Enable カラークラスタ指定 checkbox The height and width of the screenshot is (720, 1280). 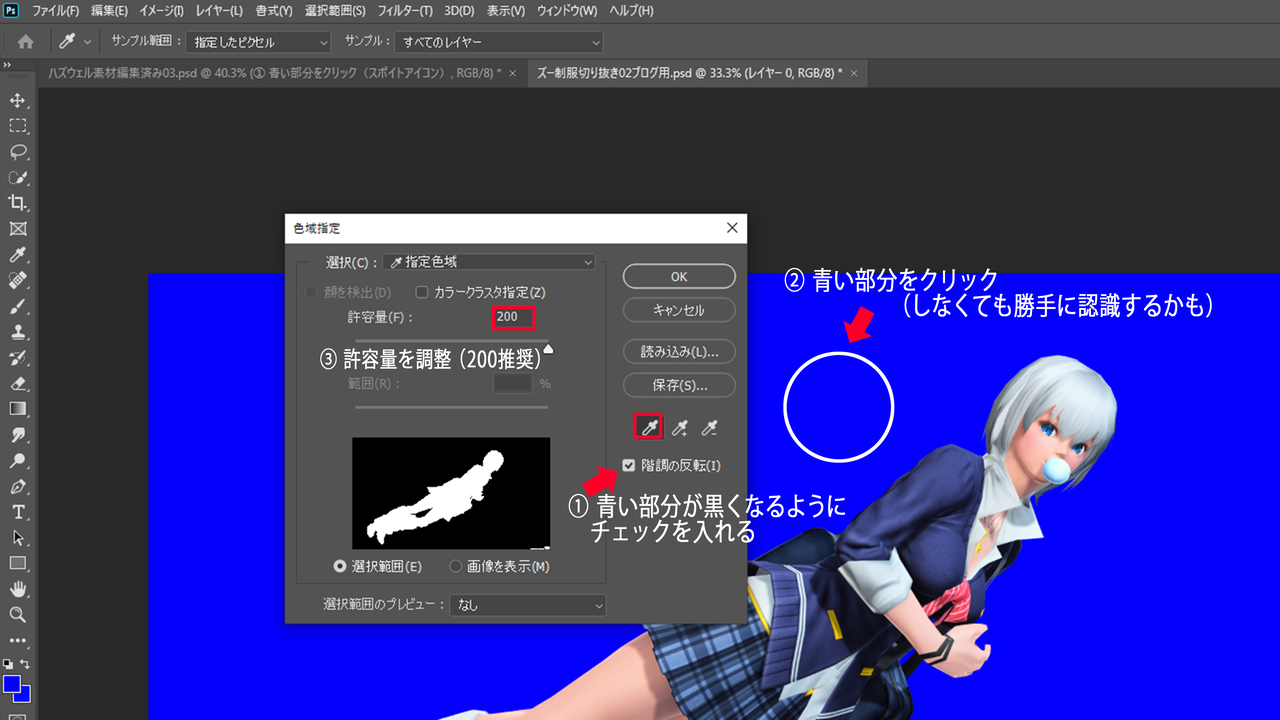422,293
